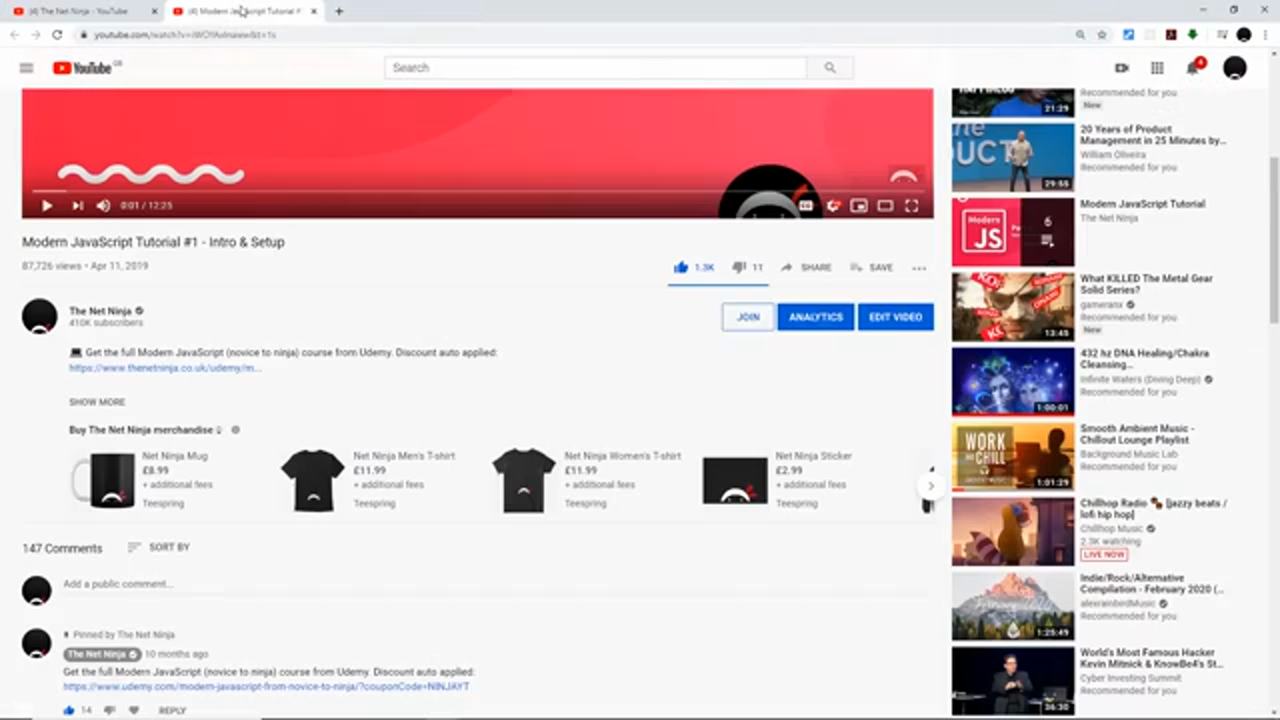The height and width of the screenshot is (720, 1280).
Task: Open the YouTube apps grid
Action: tap(1157, 68)
